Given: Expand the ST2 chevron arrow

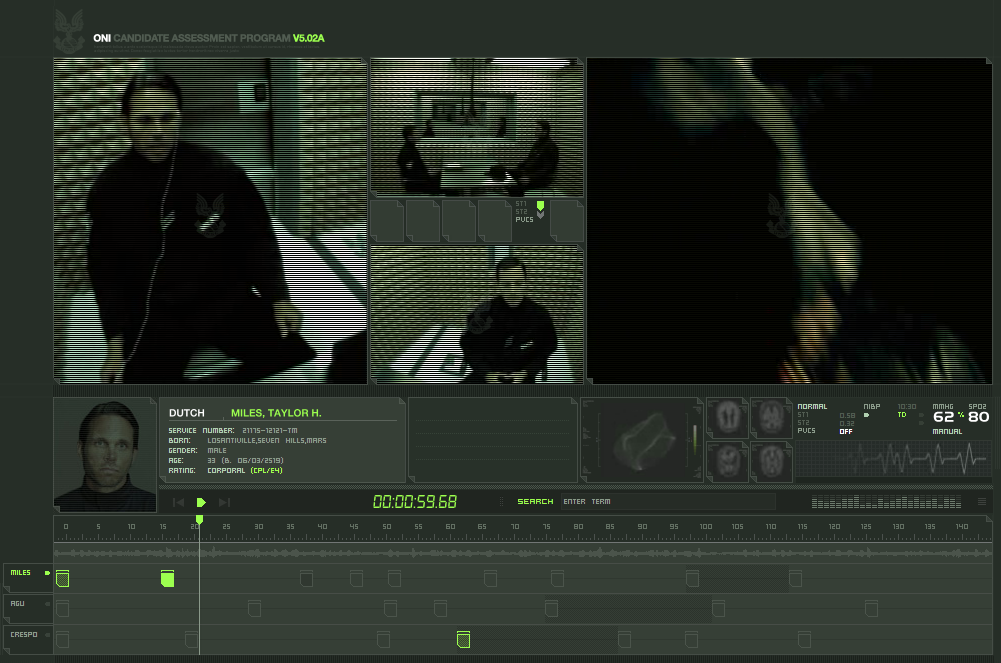Looking at the screenshot, I should coord(540,214).
